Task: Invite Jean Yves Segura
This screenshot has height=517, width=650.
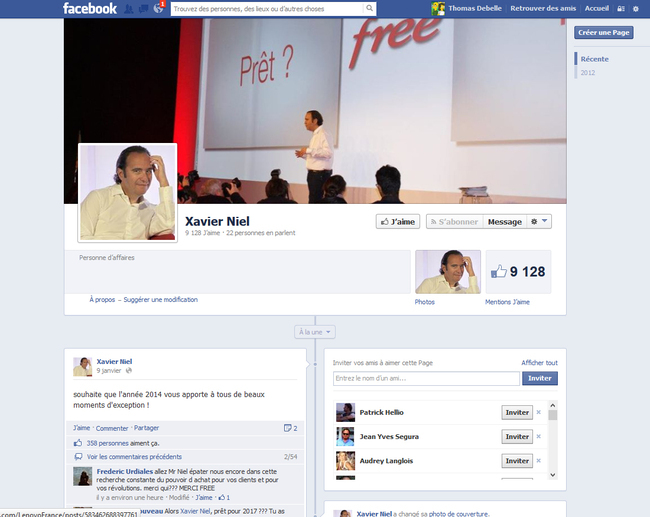Action: tap(517, 437)
